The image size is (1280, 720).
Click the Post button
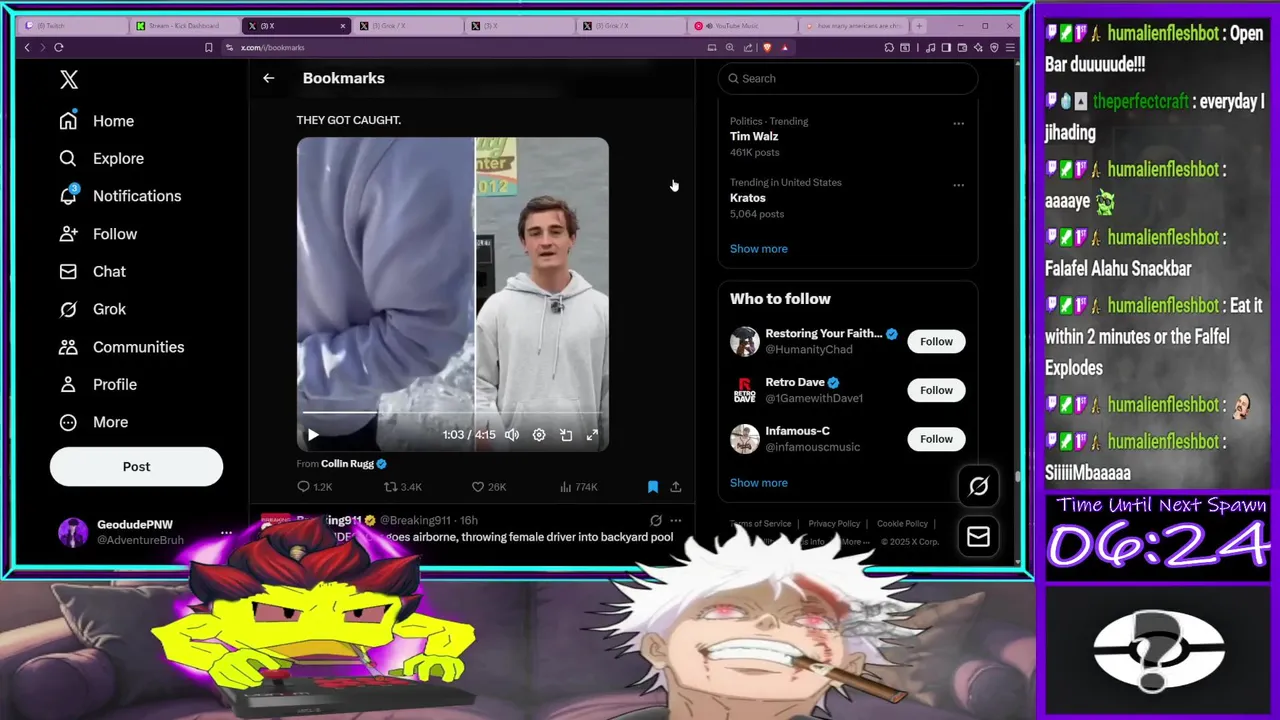tap(136, 466)
